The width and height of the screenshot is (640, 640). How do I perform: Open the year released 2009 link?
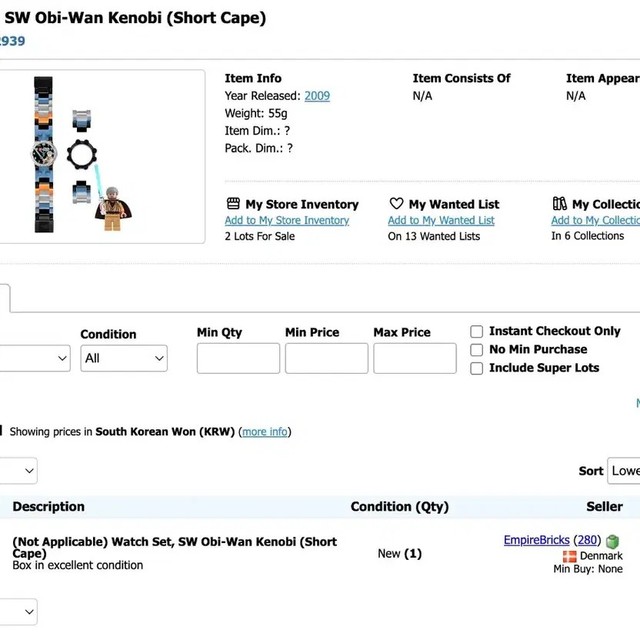coord(317,96)
